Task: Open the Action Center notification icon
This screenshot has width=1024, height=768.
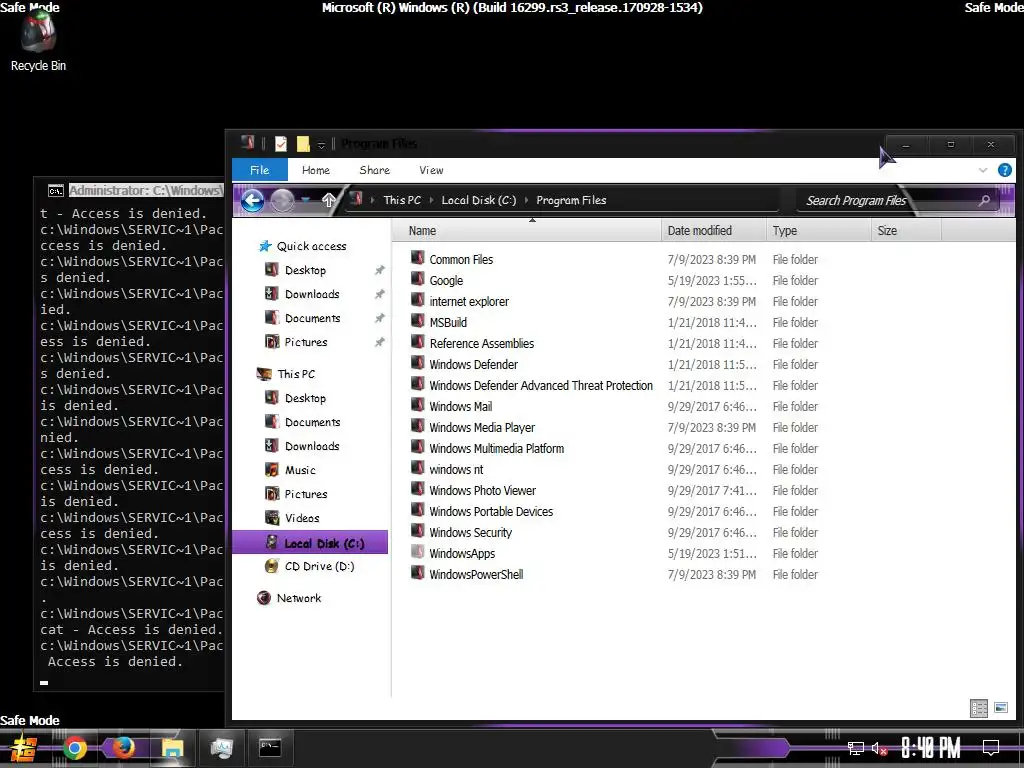Action: [991, 748]
